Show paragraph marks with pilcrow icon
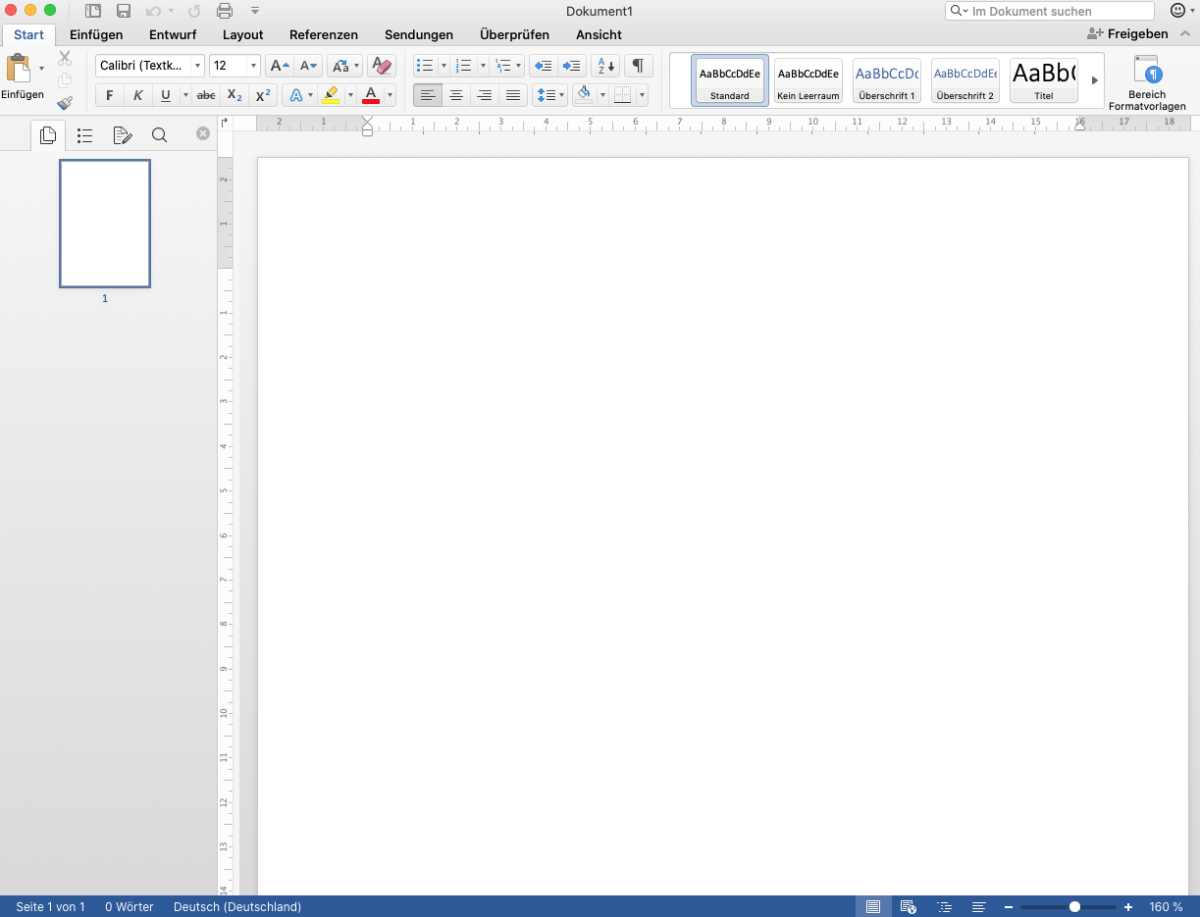The image size is (1200, 917). point(637,66)
